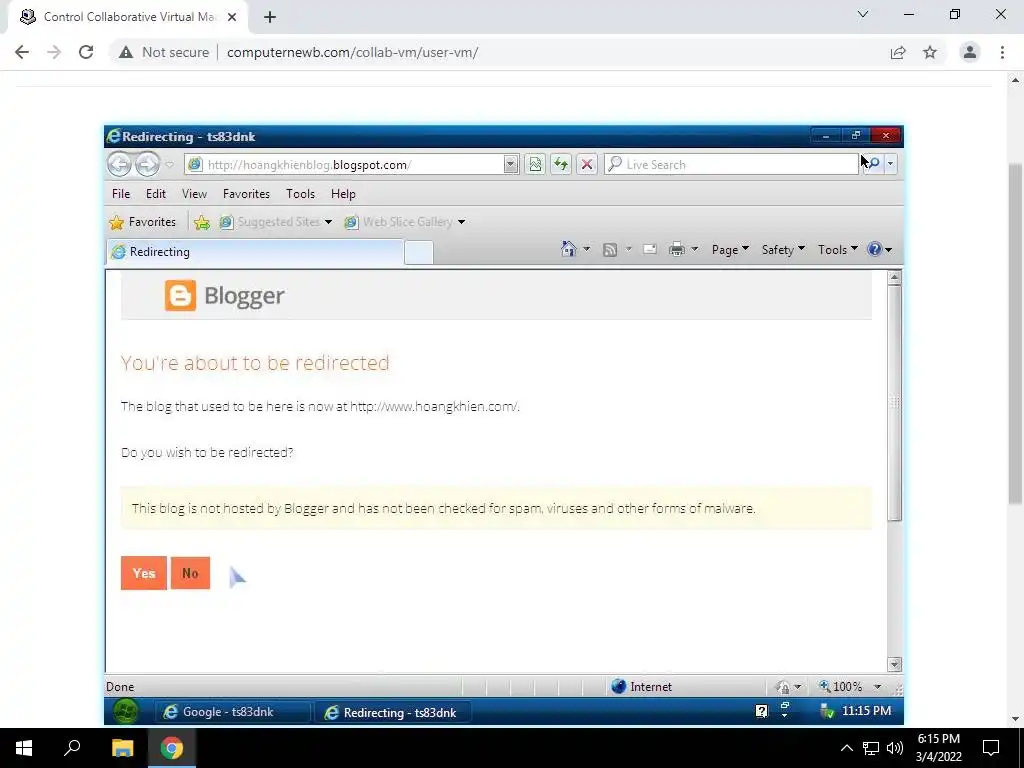Open the Help menu in IE
The width and height of the screenshot is (1024, 768).
(x=343, y=194)
